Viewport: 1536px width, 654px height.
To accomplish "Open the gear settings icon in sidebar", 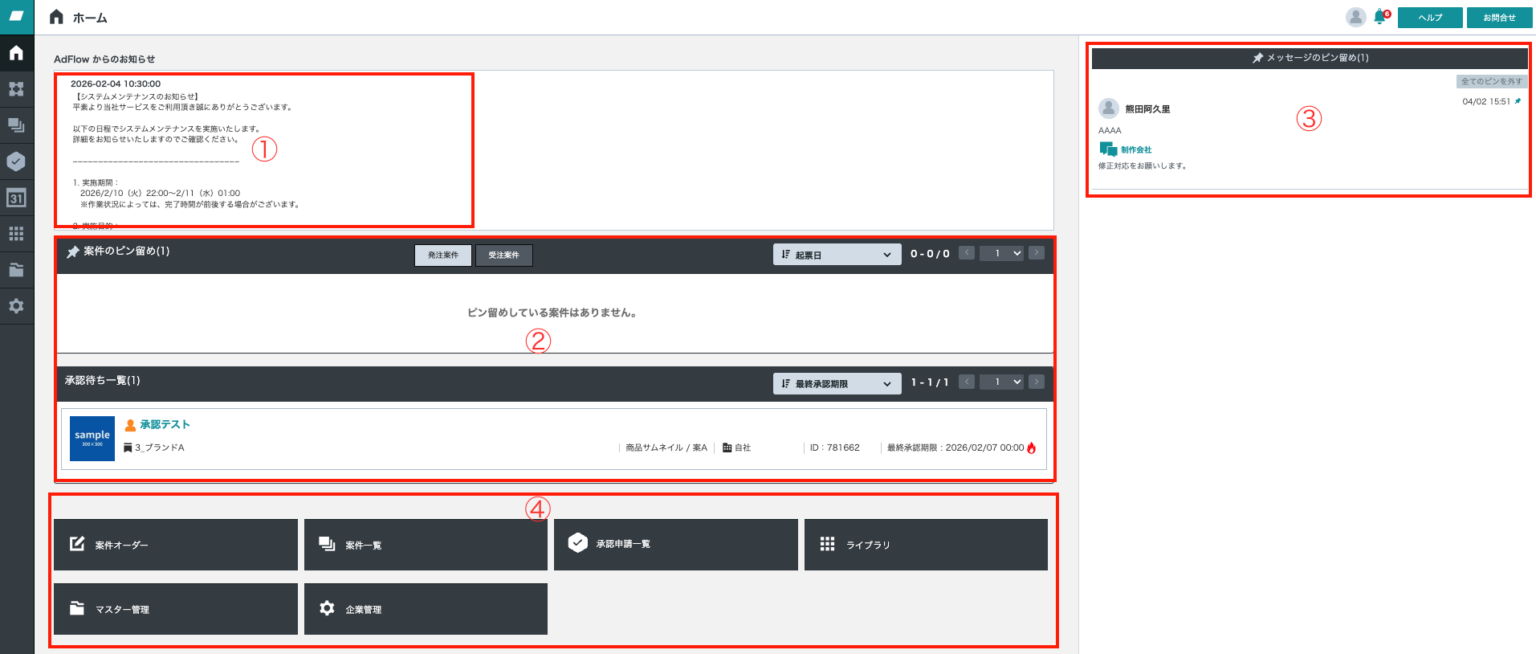I will tap(16, 306).
